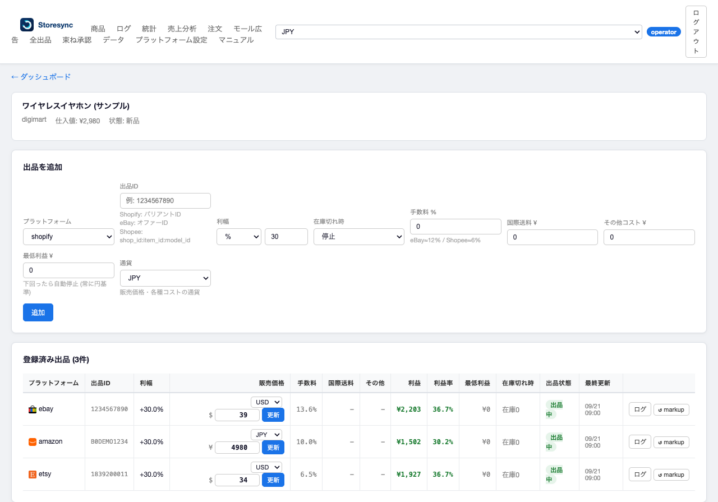Follow the ← ダッシュボード back link
This screenshot has height=502, width=718.
41,77
